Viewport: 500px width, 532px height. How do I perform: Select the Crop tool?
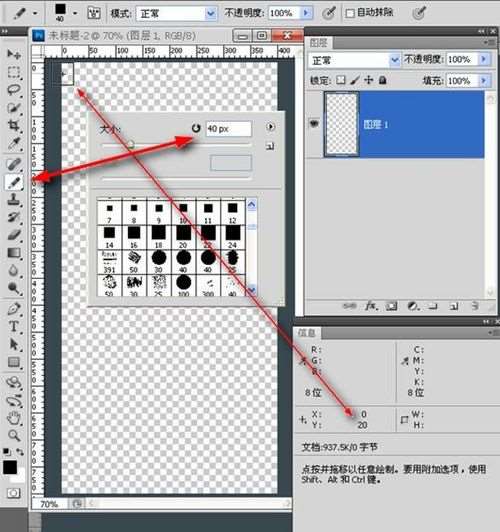14,126
